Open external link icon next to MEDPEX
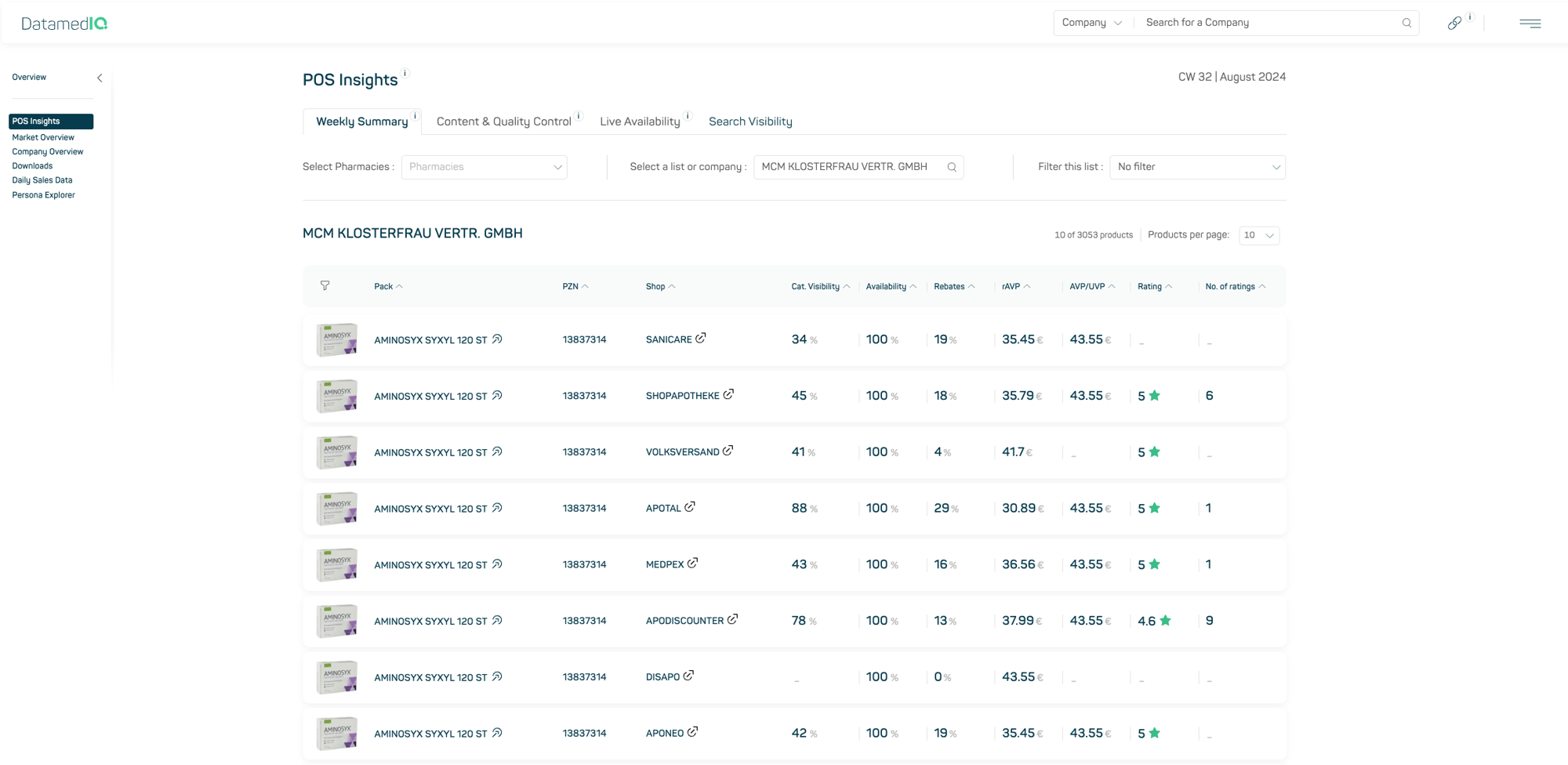 [x=693, y=563]
